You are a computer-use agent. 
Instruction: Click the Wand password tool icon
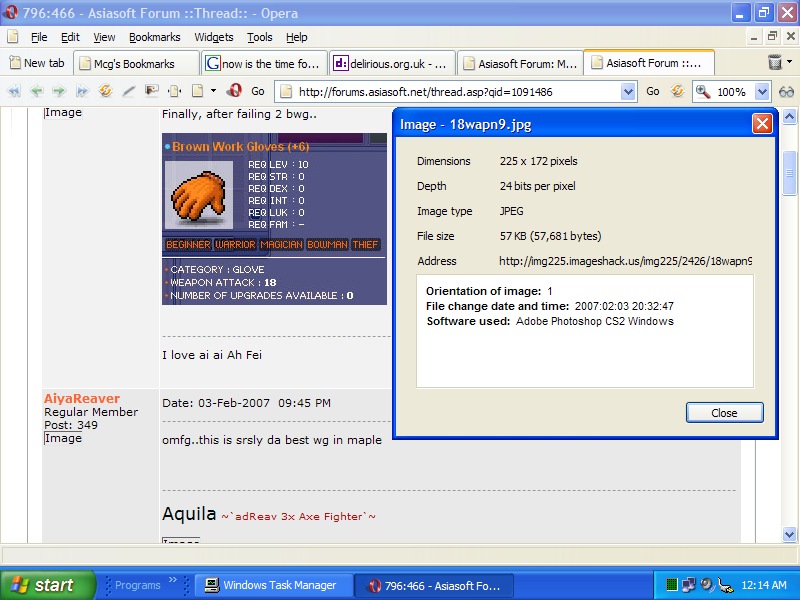click(x=129, y=91)
